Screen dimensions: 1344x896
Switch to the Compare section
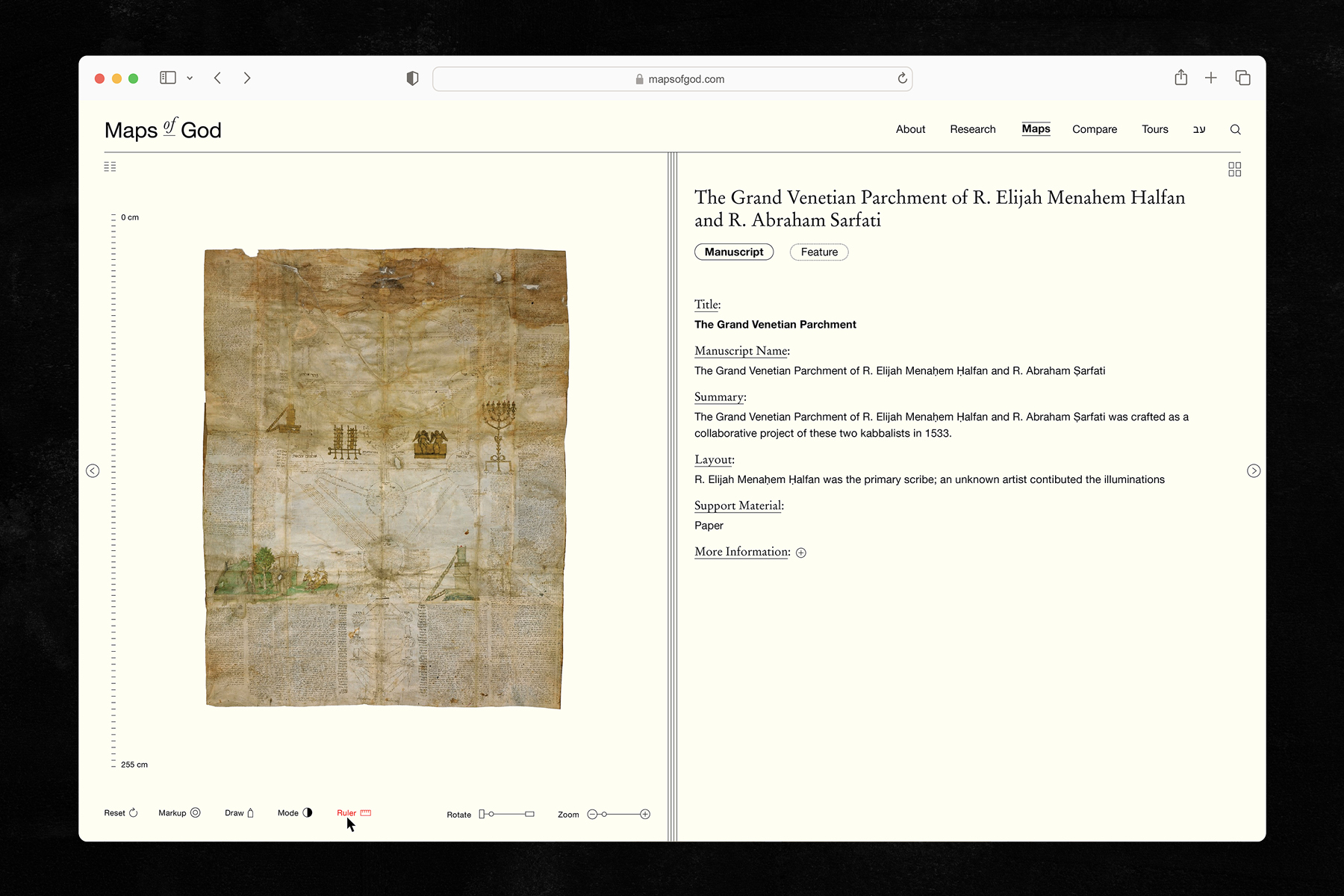pyautogui.click(x=1095, y=129)
